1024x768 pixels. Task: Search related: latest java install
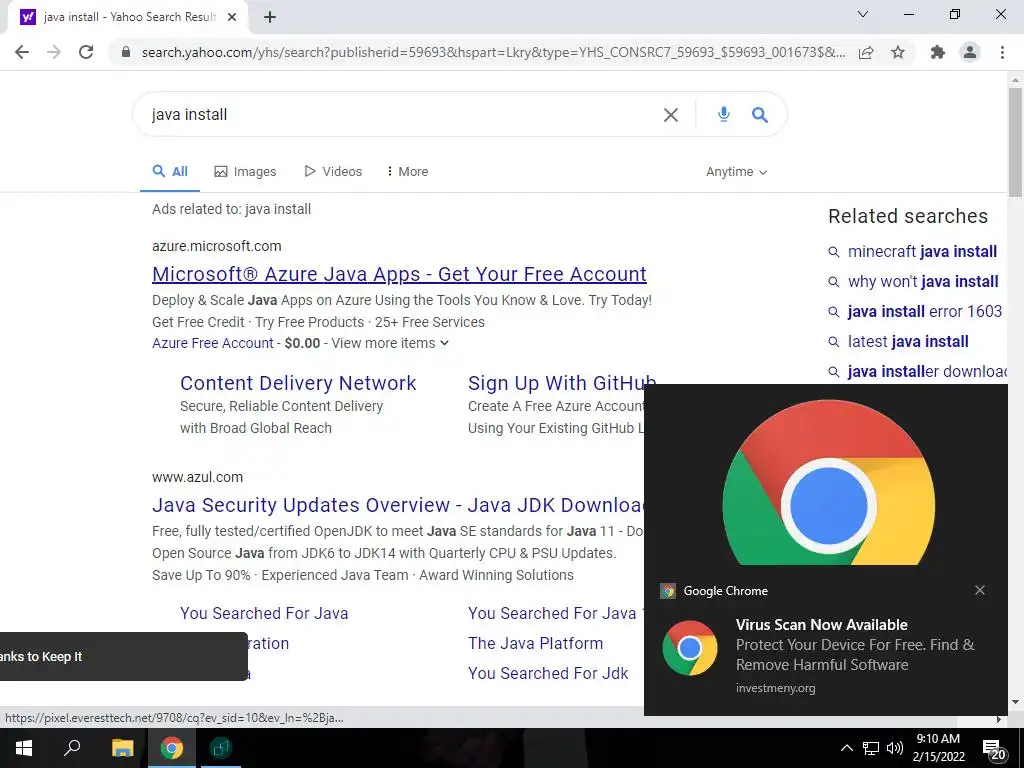point(908,342)
